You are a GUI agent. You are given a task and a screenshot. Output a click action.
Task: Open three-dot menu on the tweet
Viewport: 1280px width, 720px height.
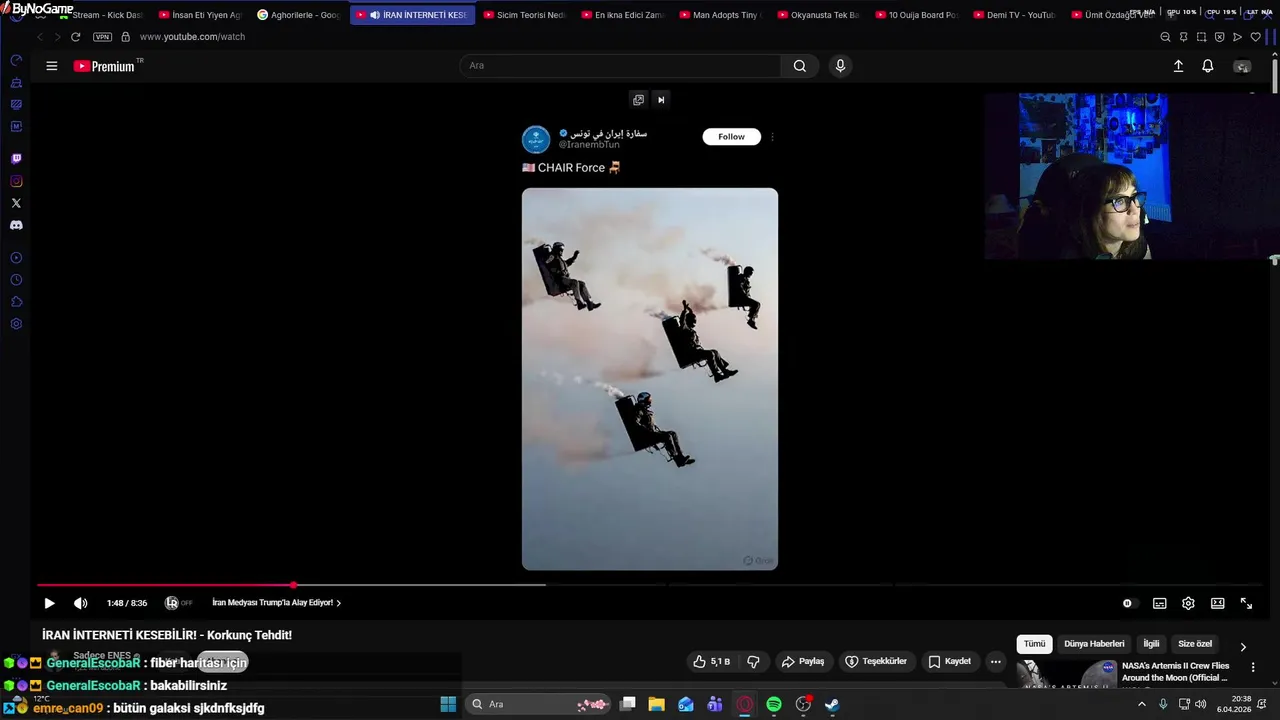point(772,137)
